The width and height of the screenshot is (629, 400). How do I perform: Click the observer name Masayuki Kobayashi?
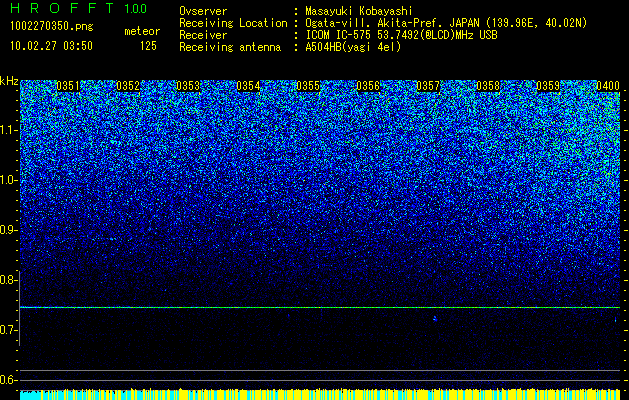pos(359,11)
